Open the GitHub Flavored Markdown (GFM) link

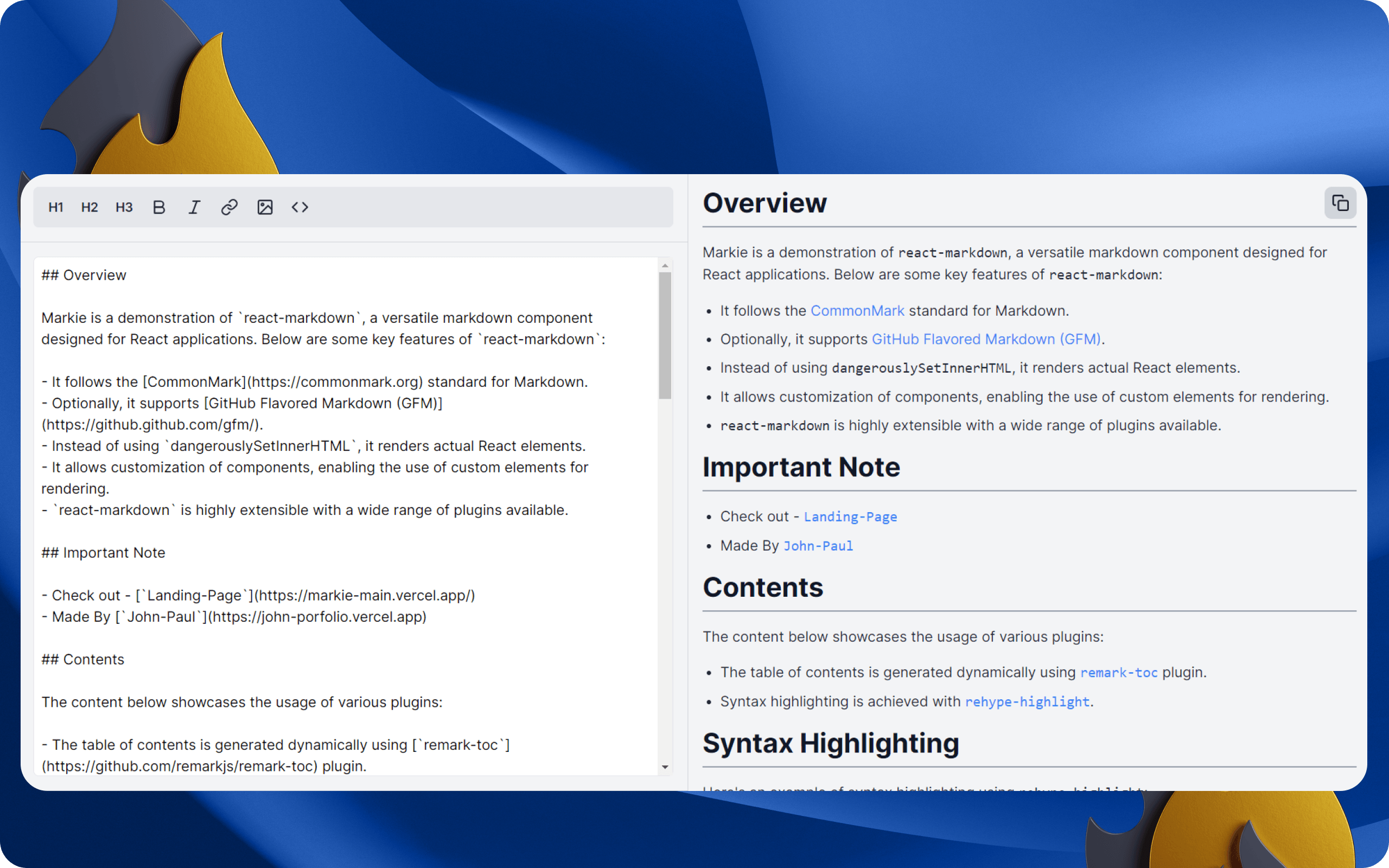(986, 339)
